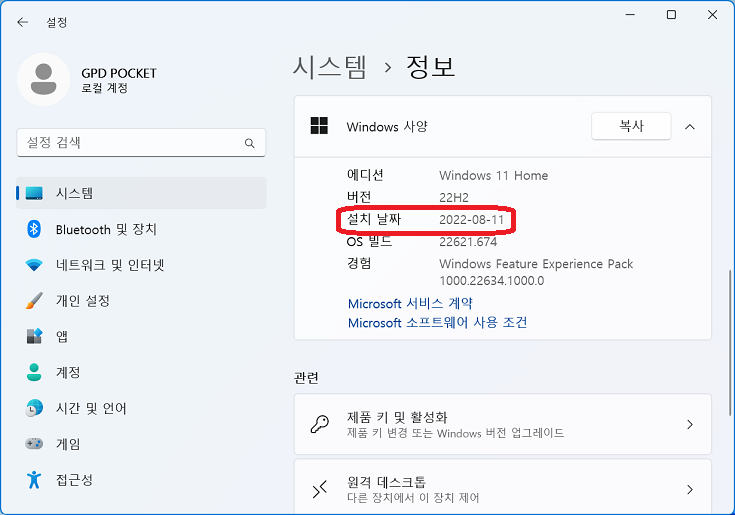This screenshot has height=515, width=735.
Task: Close the 설정 window
Action: tap(712, 15)
